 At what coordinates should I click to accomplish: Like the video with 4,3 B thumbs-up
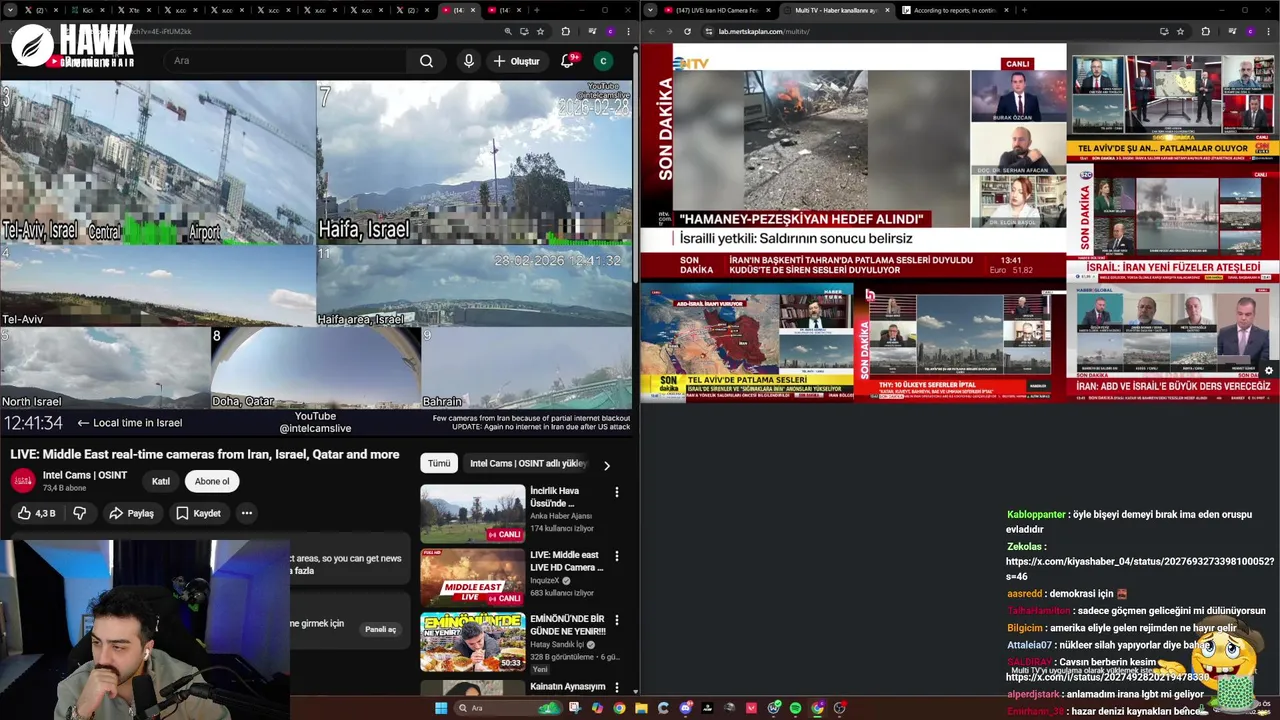tap(37, 513)
